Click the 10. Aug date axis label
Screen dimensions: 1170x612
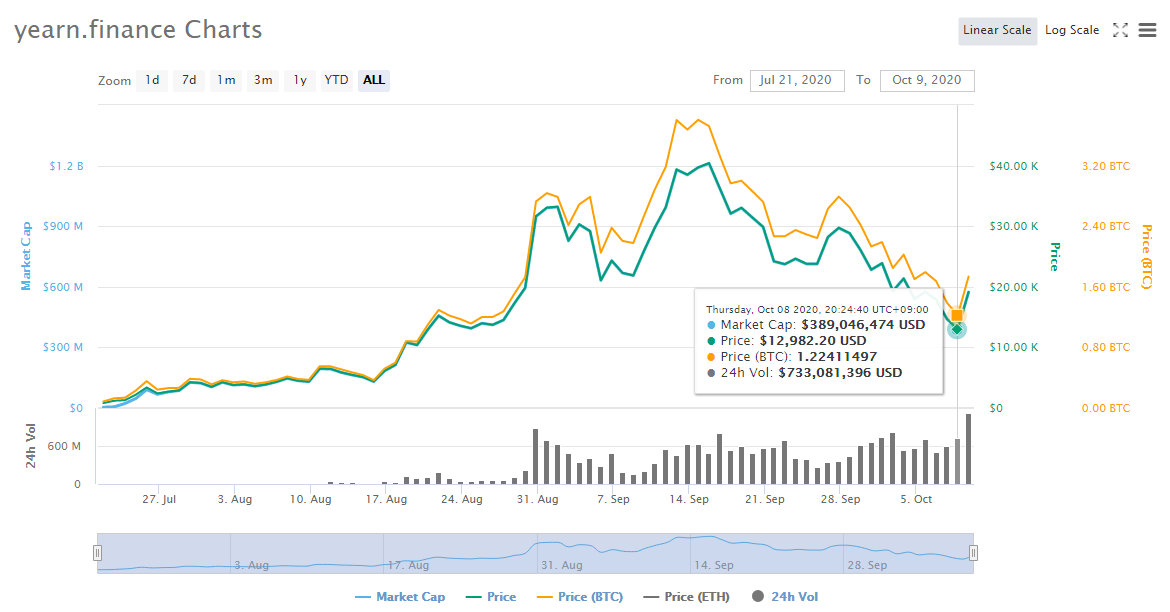[x=310, y=499]
